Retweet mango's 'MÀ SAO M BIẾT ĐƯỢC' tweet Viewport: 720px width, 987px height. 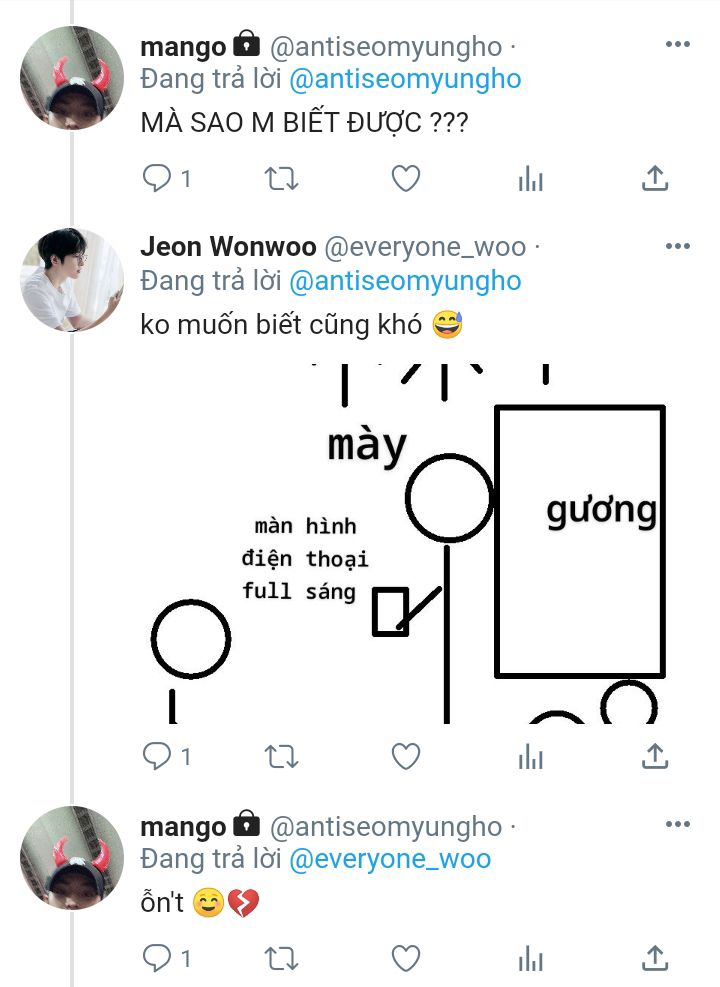pos(281,179)
